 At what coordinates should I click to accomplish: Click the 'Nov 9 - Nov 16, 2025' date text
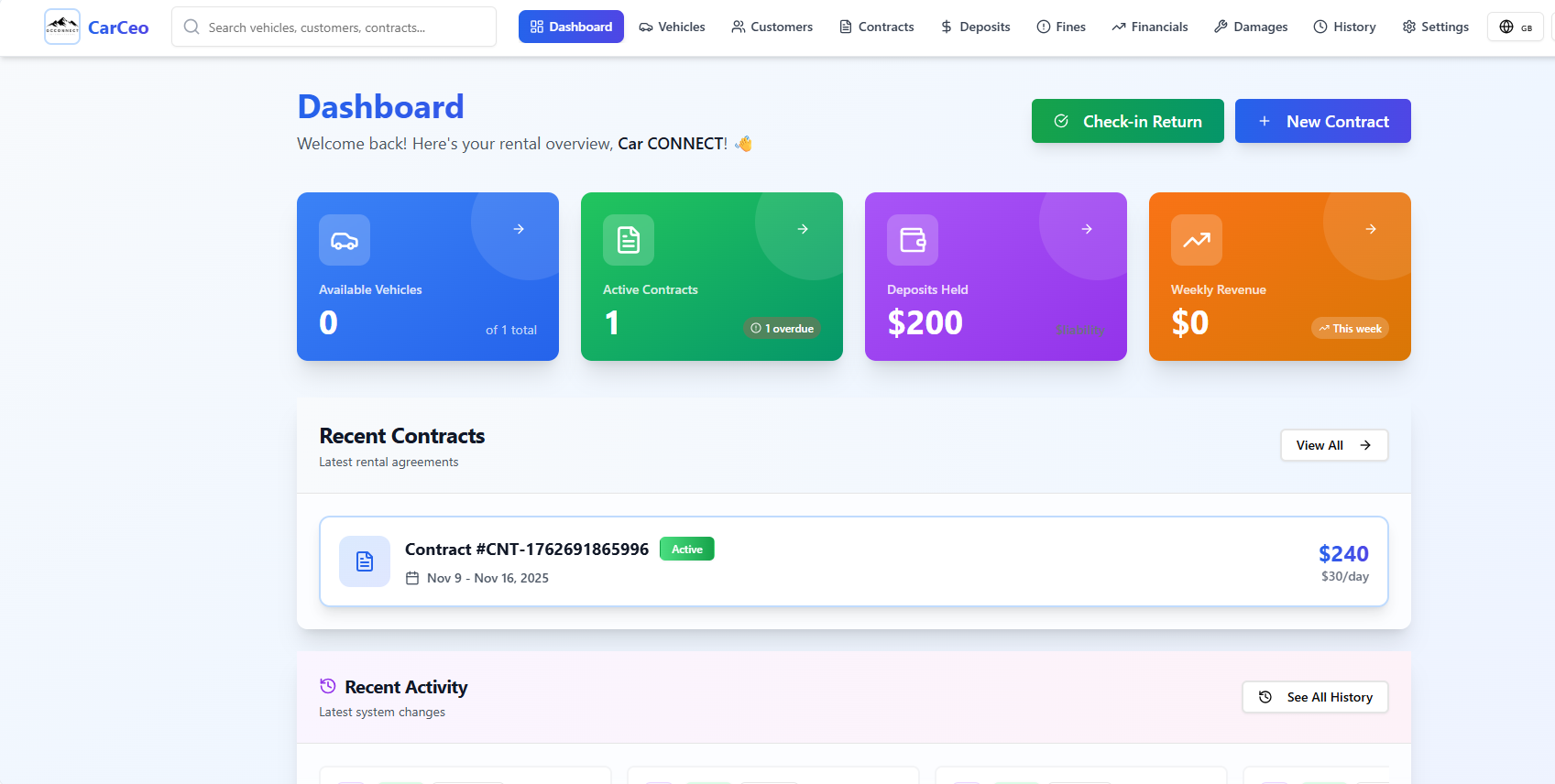click(487, 578)
